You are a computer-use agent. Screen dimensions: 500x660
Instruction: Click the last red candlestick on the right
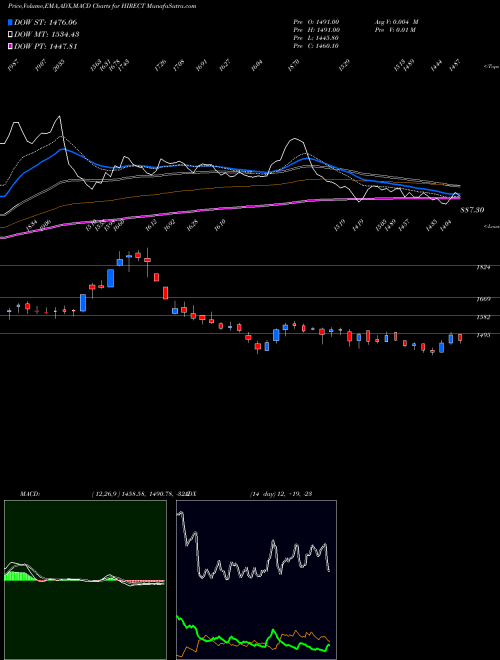tap(460, 338)
